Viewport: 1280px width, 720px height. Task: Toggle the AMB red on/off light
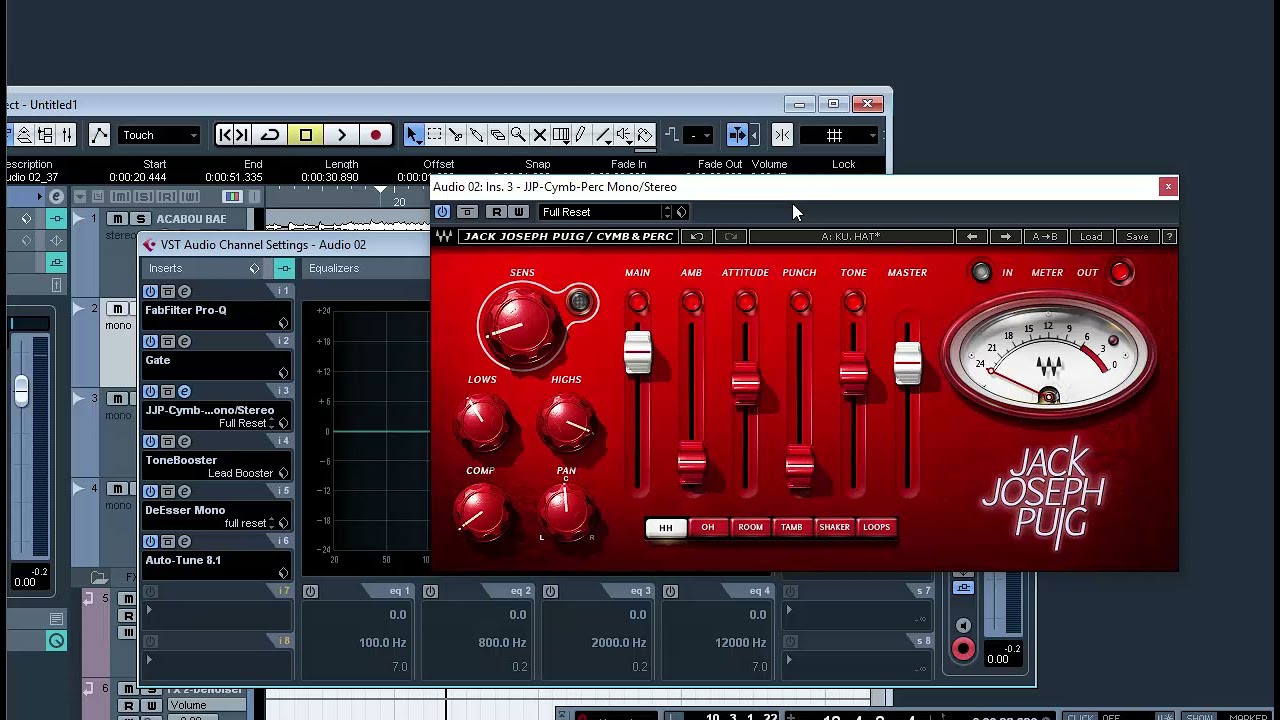click(x=691, y=301)
